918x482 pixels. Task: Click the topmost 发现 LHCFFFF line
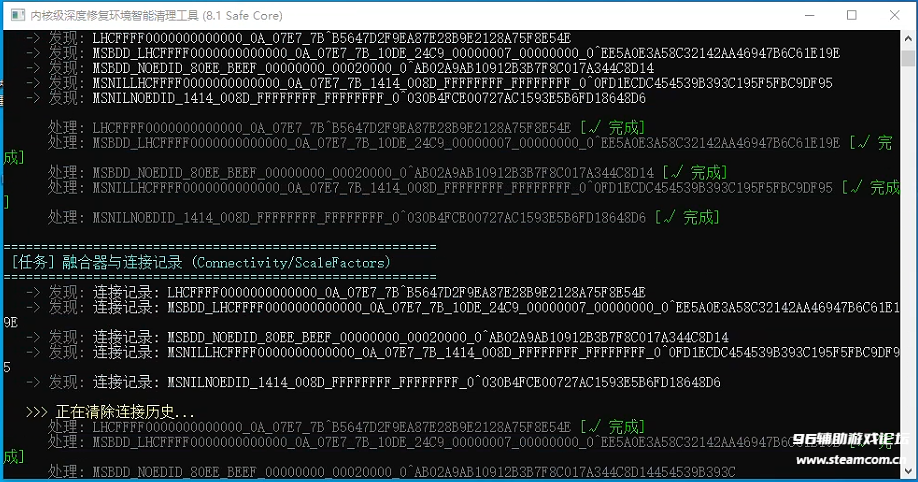coord(330,38)
